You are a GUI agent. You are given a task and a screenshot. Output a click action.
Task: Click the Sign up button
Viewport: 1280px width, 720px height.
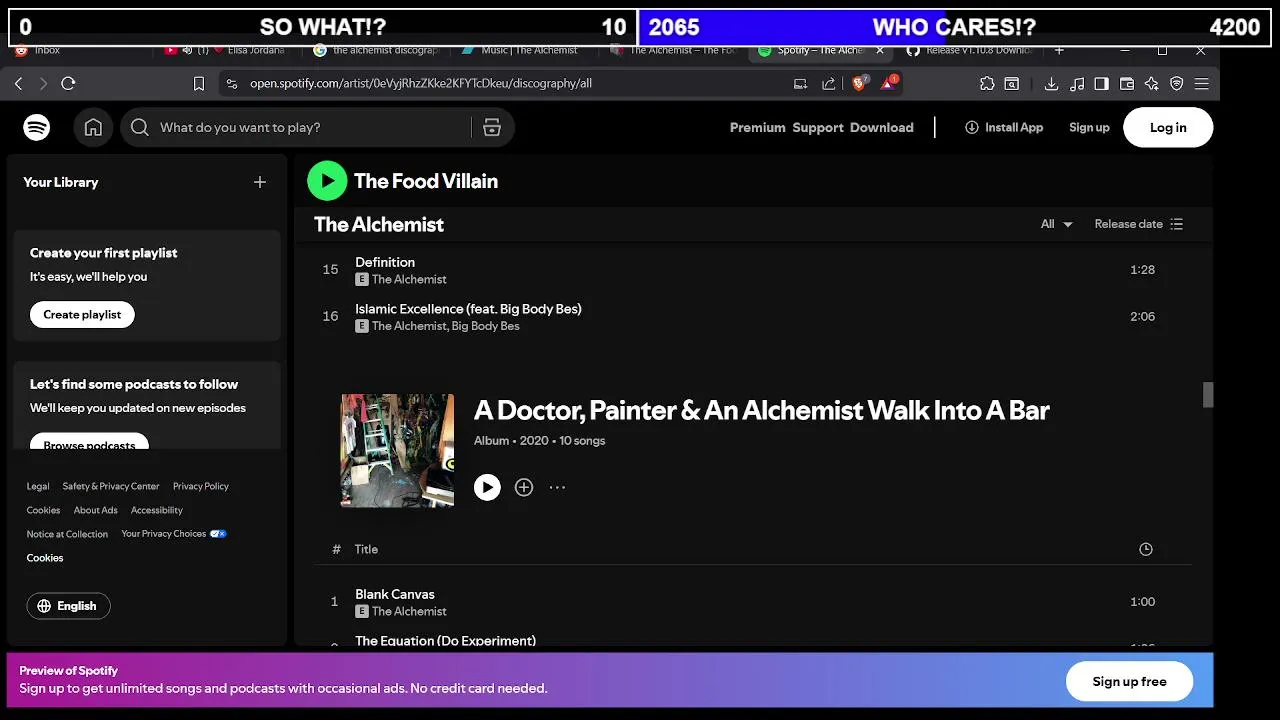point(1089,127)
